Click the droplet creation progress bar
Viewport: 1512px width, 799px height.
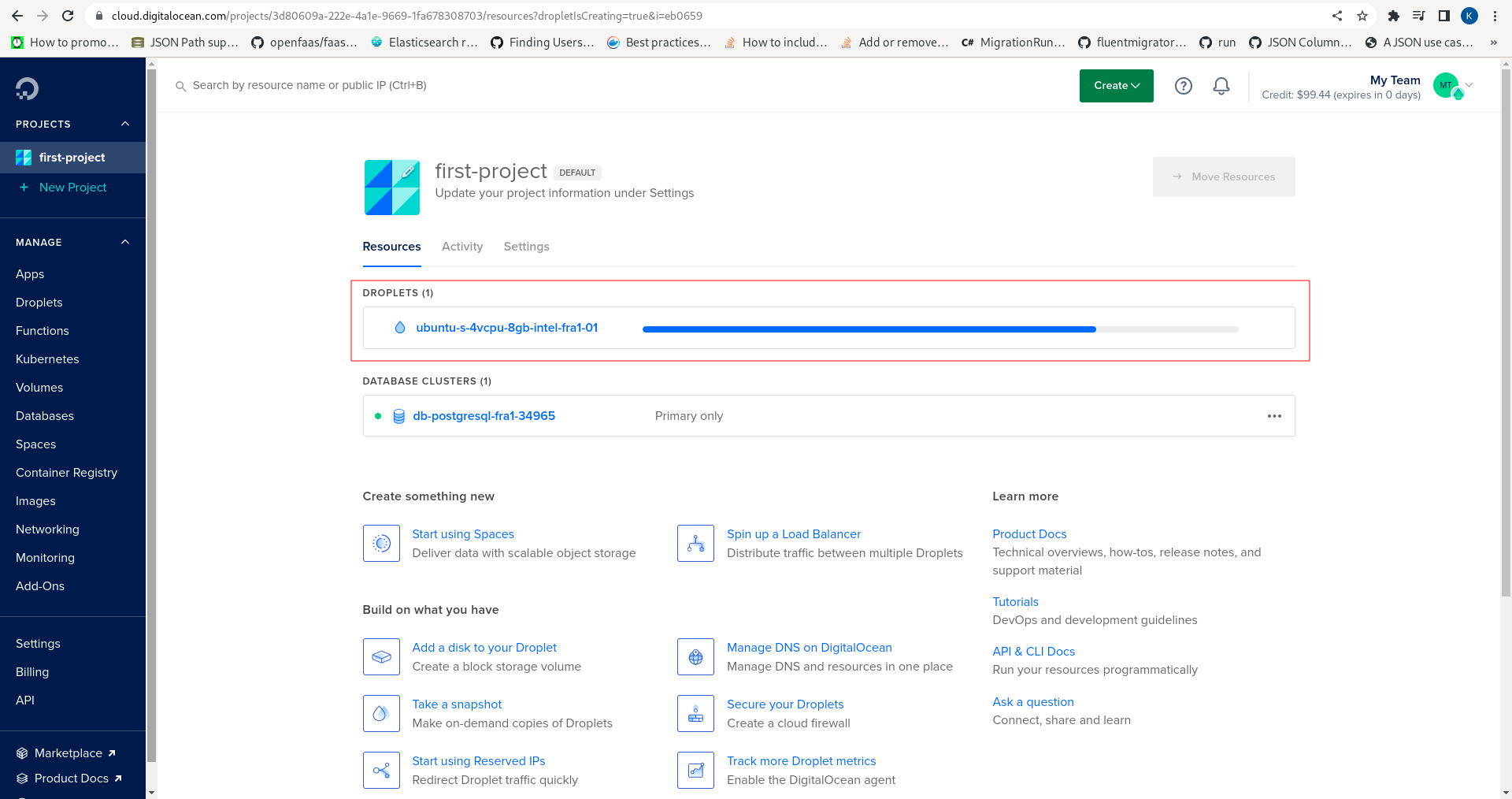(940, 329)
